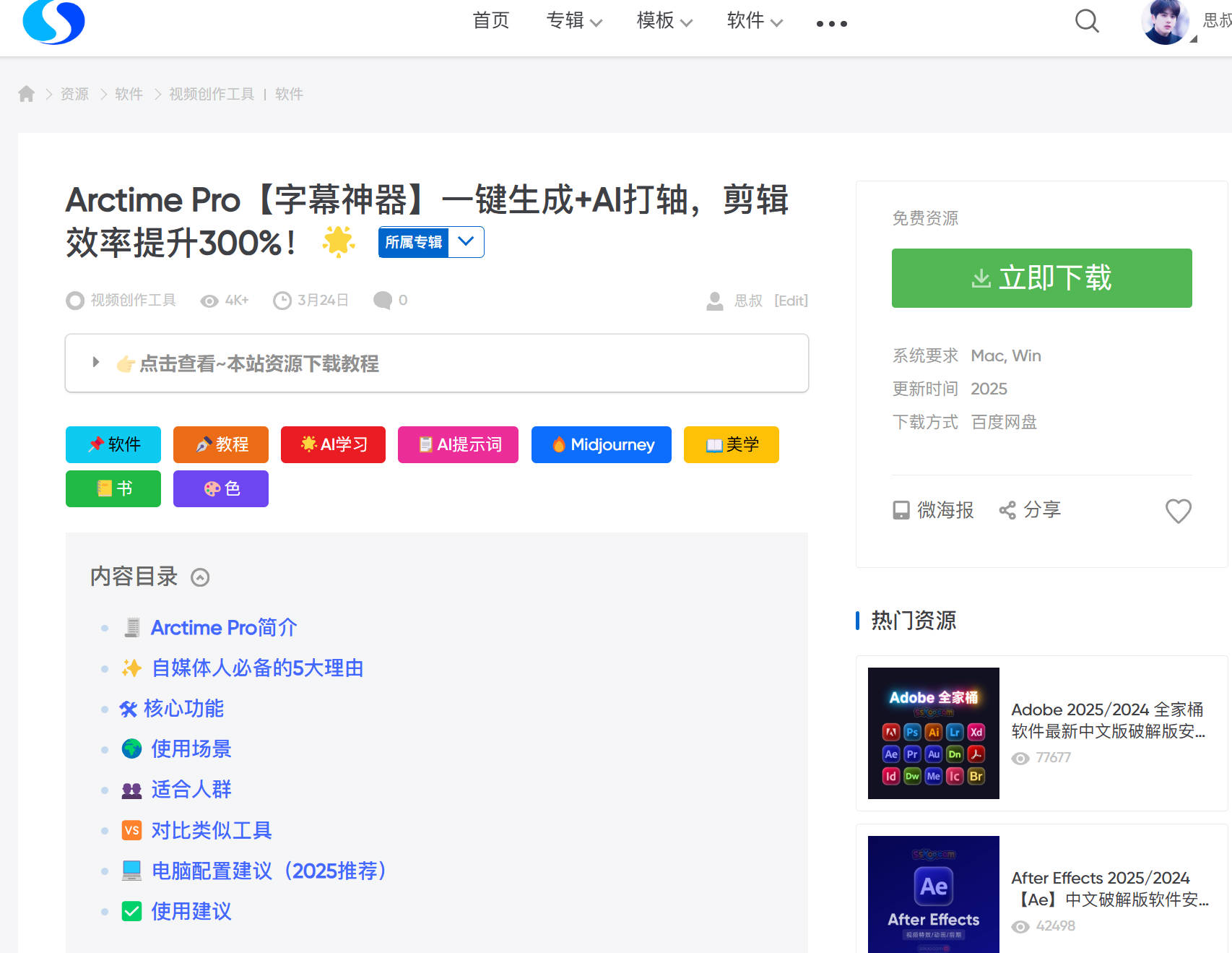Expand the 专辑 navigation menu
The image size is (1232, 953).
(574, 22)
